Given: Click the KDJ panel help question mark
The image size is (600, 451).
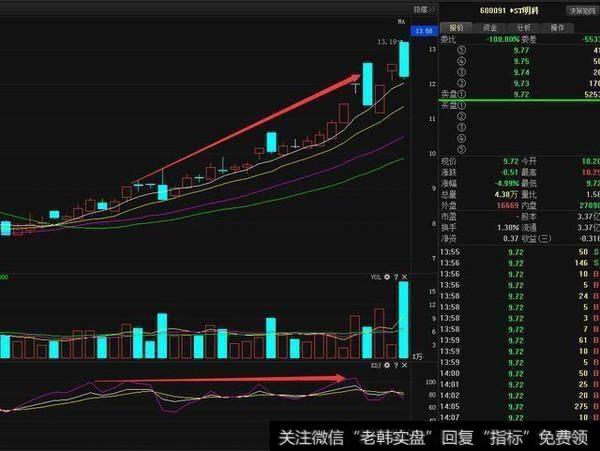Looking at the screenshot, I should (396, 366).
